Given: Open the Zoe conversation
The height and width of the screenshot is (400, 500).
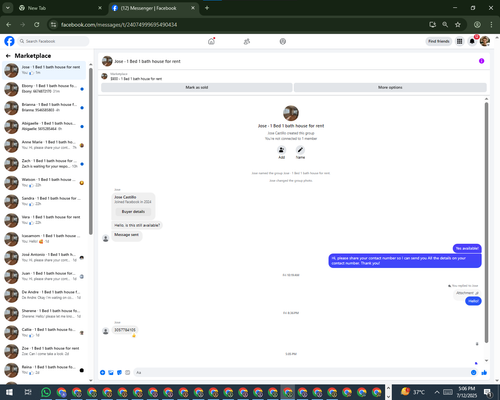Looking at the screenshot, I should coord(44,351).
